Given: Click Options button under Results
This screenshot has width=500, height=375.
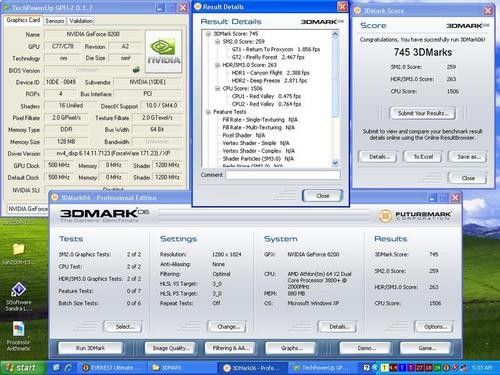Looking at the screenshot, I should [x=434, y=327].
